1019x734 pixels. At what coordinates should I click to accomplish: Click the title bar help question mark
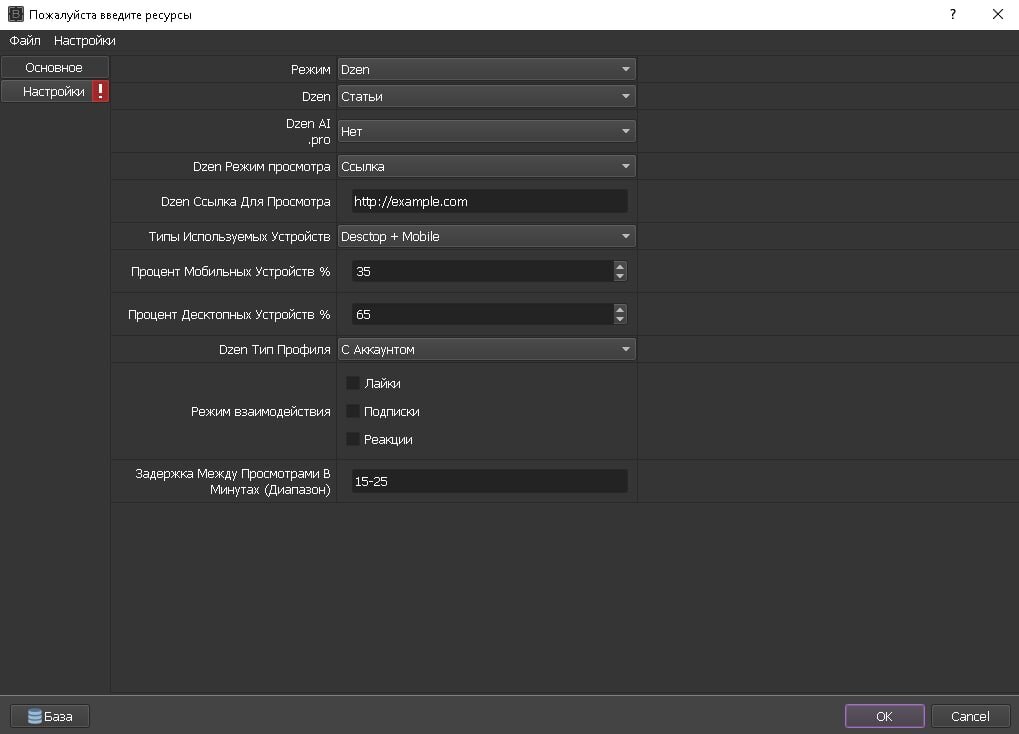click(x=953, y=14)
